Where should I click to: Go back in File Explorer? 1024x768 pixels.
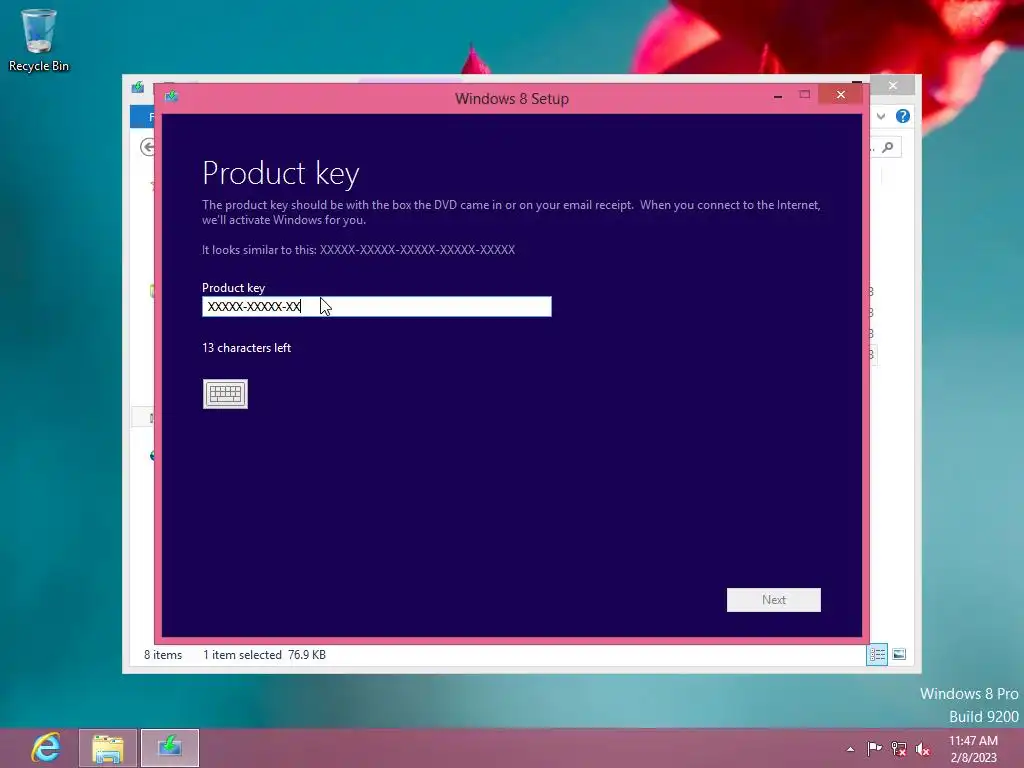148,147
